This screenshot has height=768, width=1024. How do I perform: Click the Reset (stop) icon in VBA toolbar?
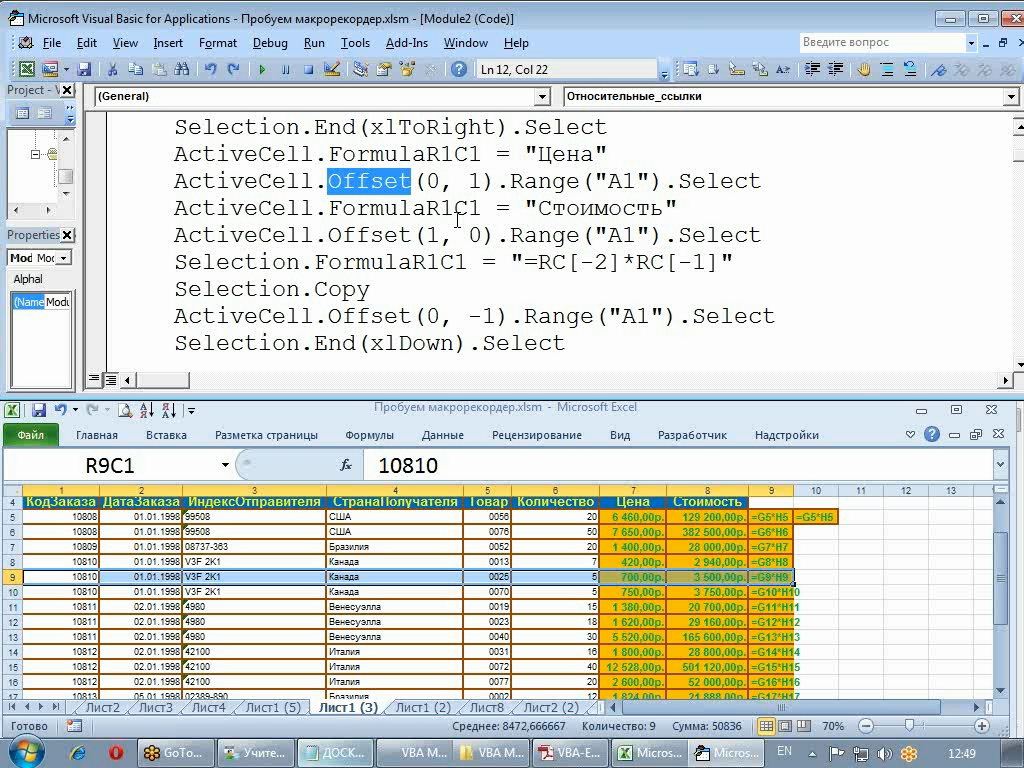click(308, 70)
